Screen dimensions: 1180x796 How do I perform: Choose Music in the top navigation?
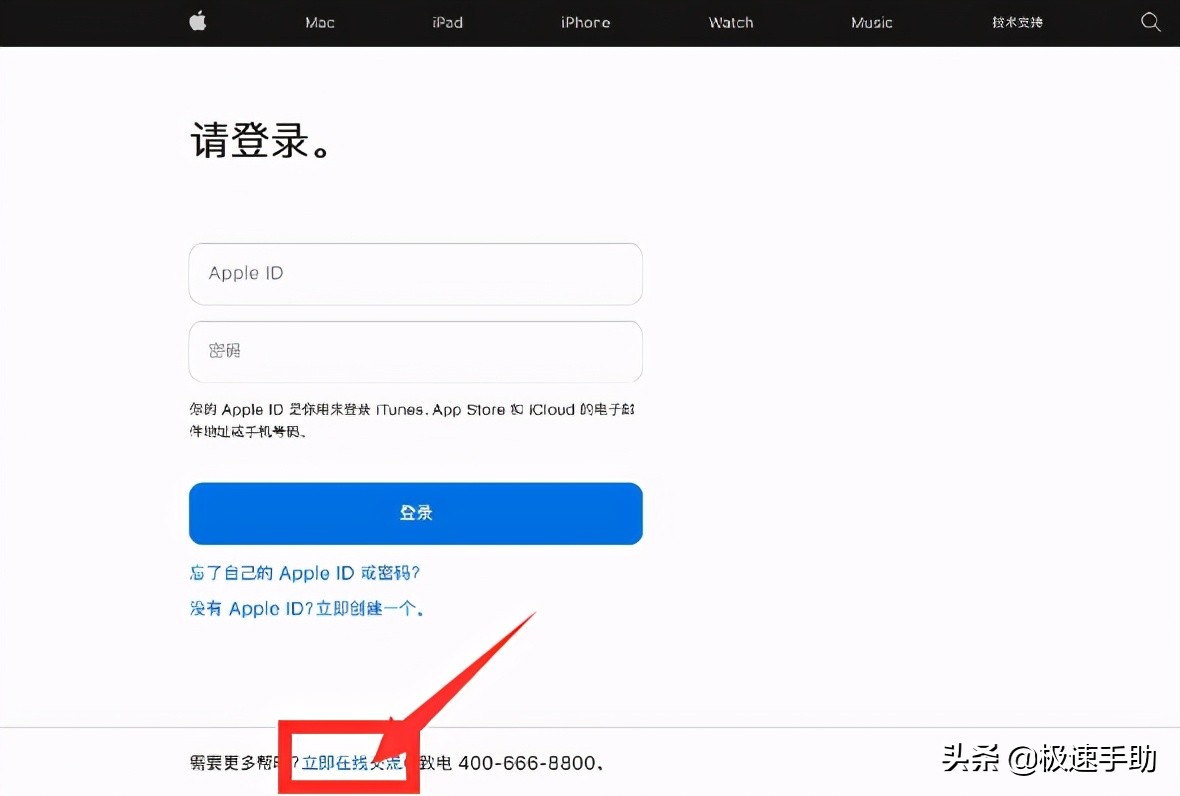pyautogui.click(x=871, y=23)
